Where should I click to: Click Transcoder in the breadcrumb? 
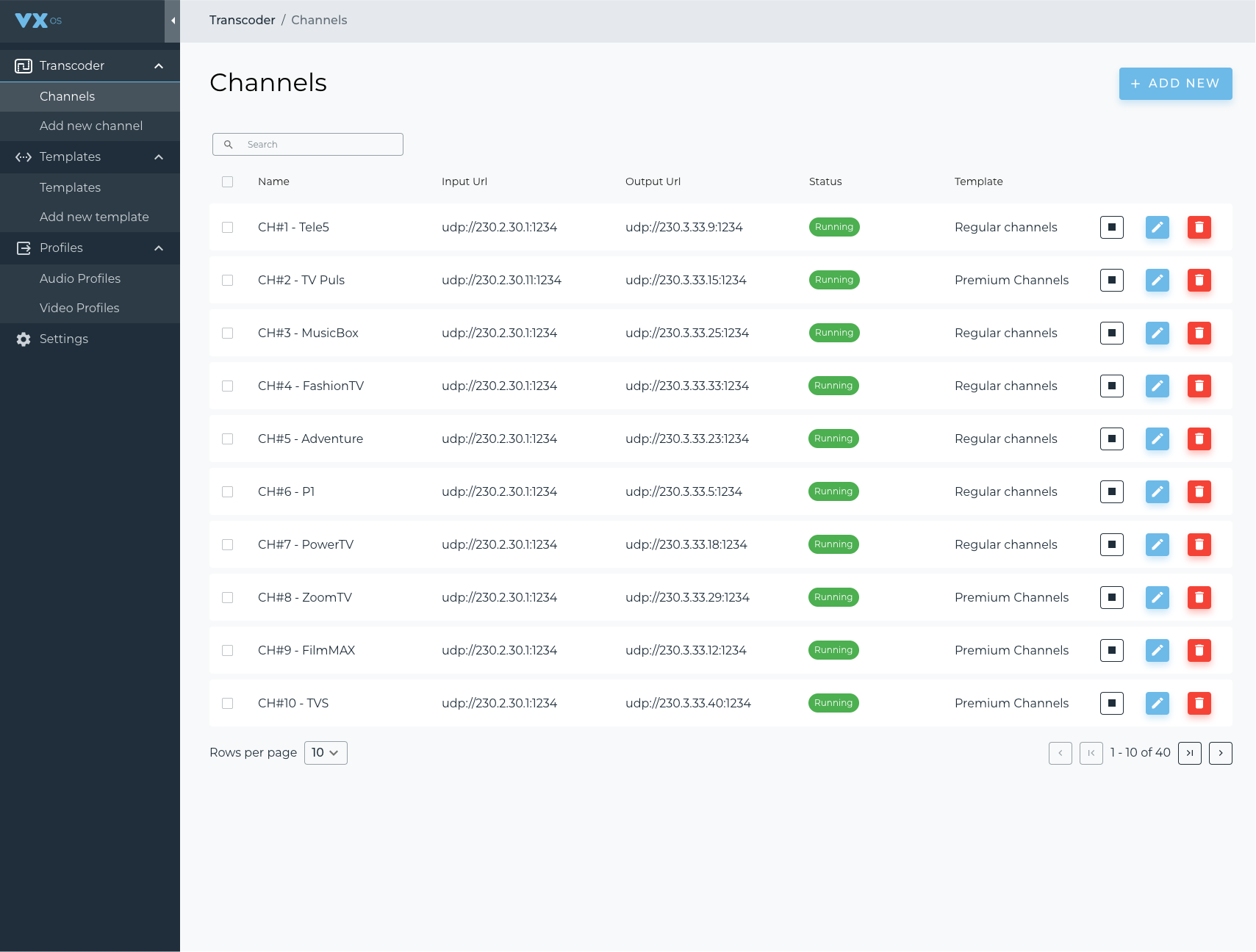pos(242,20)
